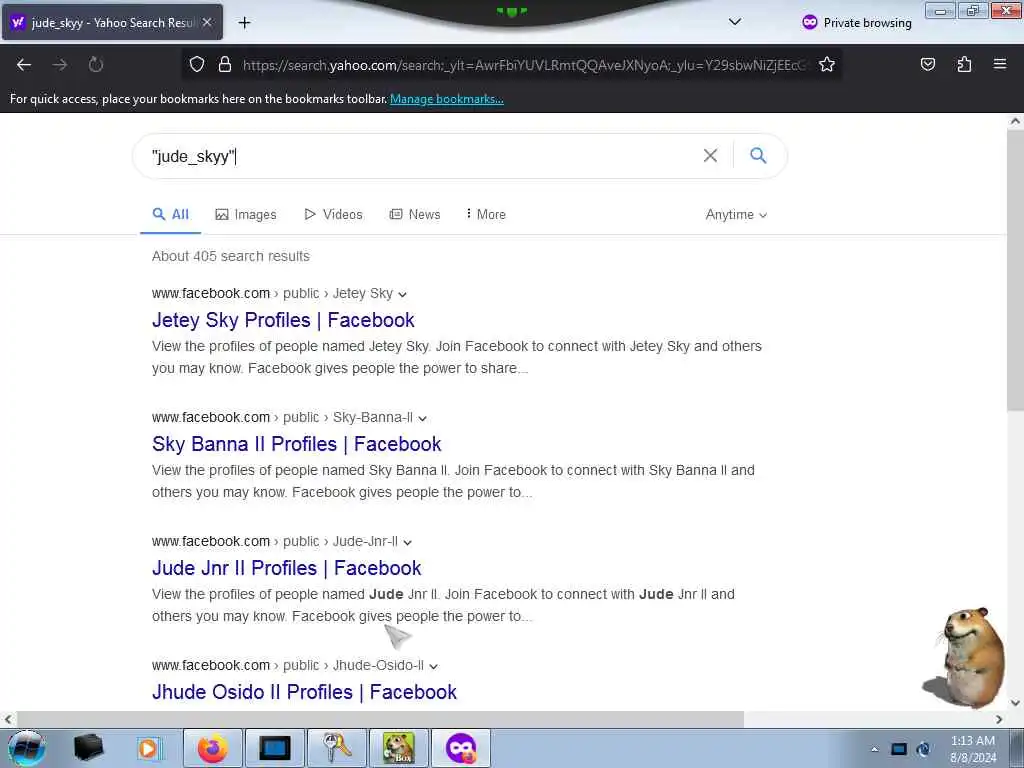This screenshot has width=1024, height=768.
Task: Go back with the browser back arrow
Action: pyautogui.click(x=24, y=65)
